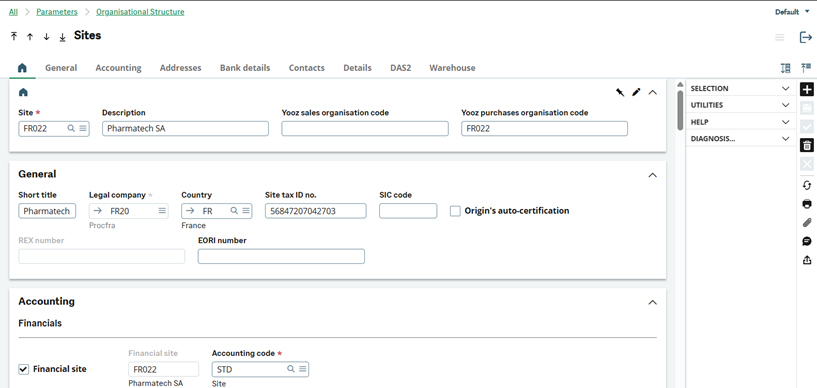
Task: Switch to the General tab
Action: 61,68
